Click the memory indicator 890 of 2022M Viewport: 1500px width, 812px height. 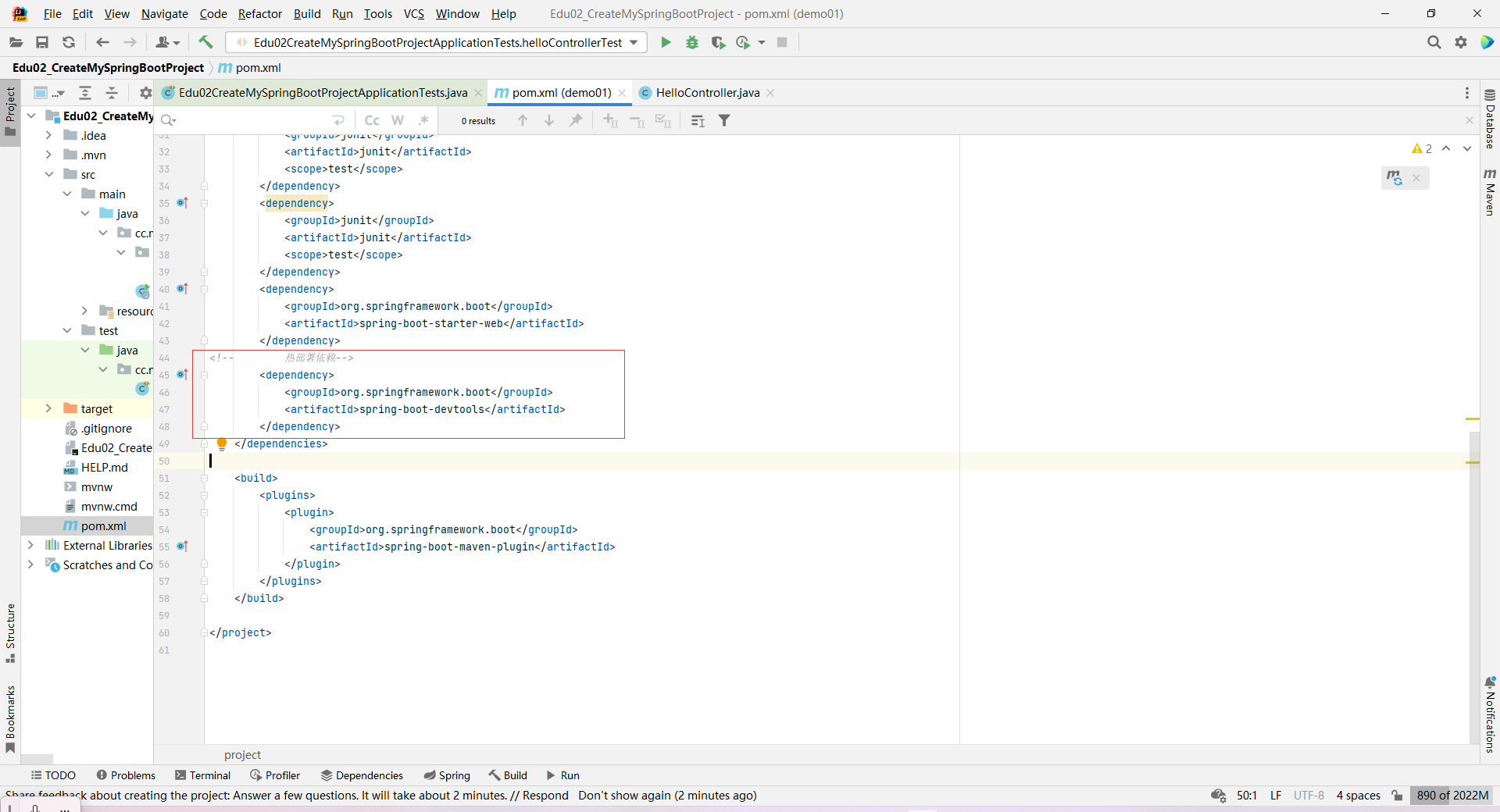tap(1452, 796)
